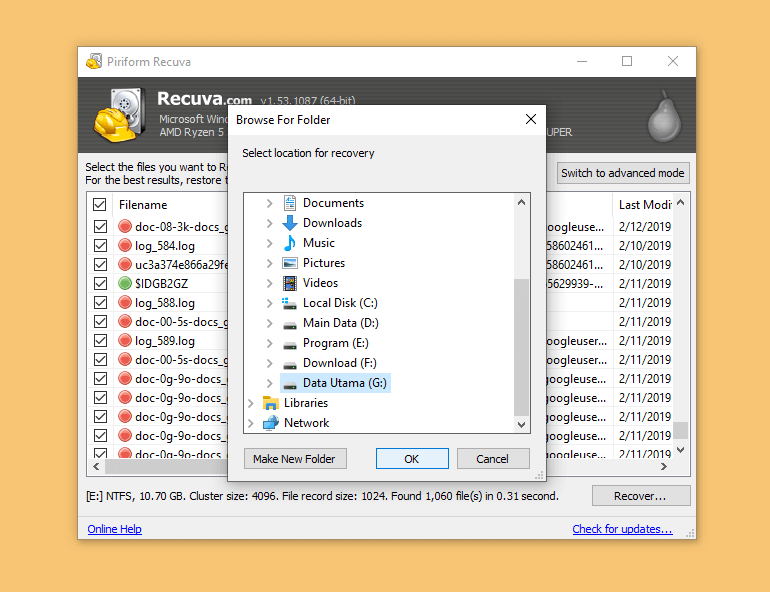Expand the Downloads tree node
The height and width of the screenshot is (592, 770).
coord(269,223)
